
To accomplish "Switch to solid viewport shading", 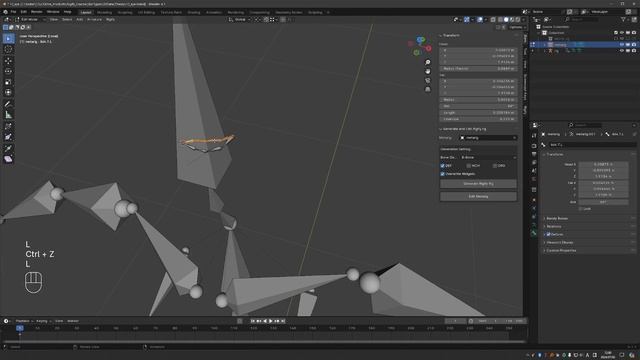I will (506, 19).
